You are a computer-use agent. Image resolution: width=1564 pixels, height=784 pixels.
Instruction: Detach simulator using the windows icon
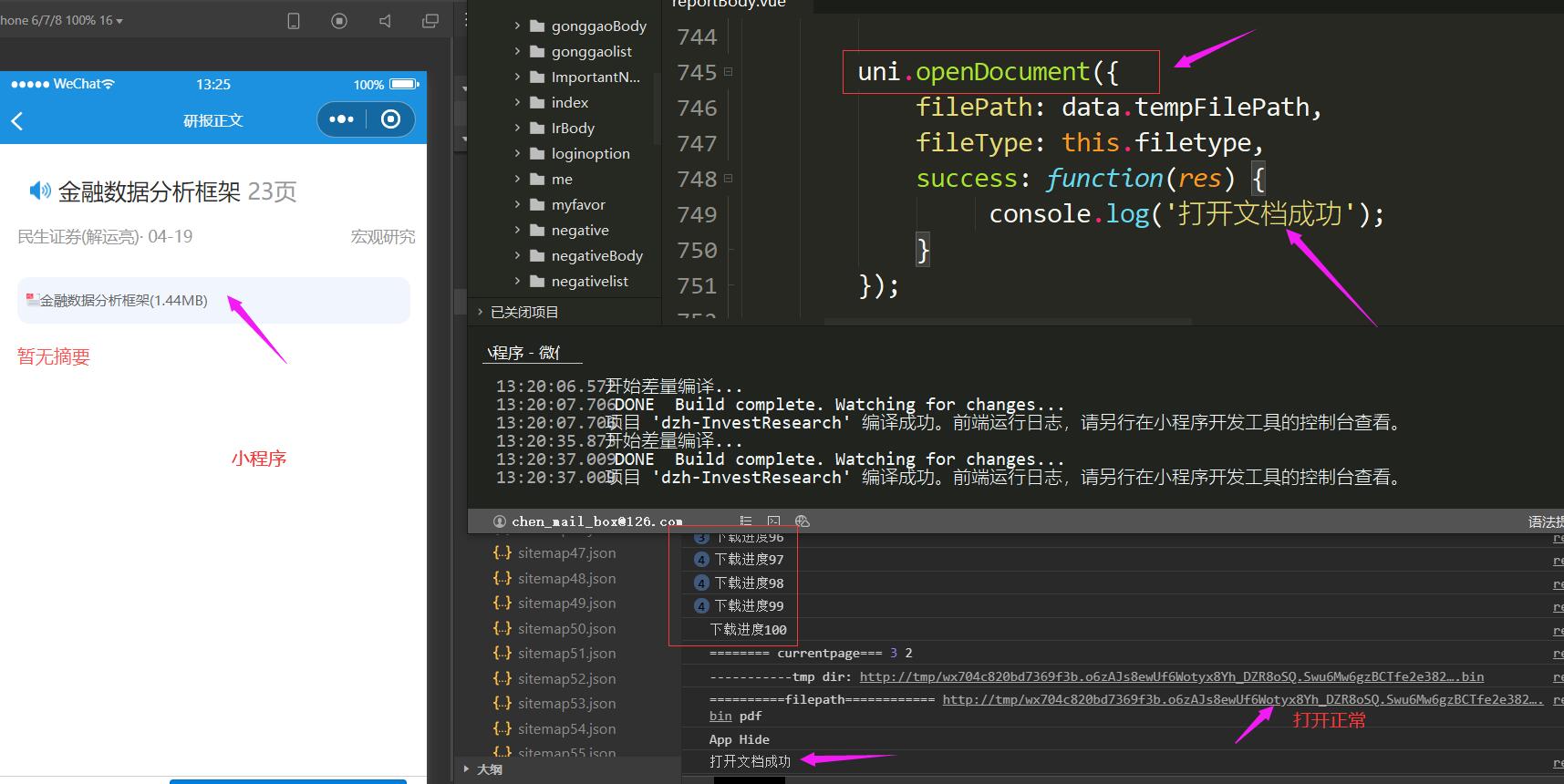pos(430,21)
